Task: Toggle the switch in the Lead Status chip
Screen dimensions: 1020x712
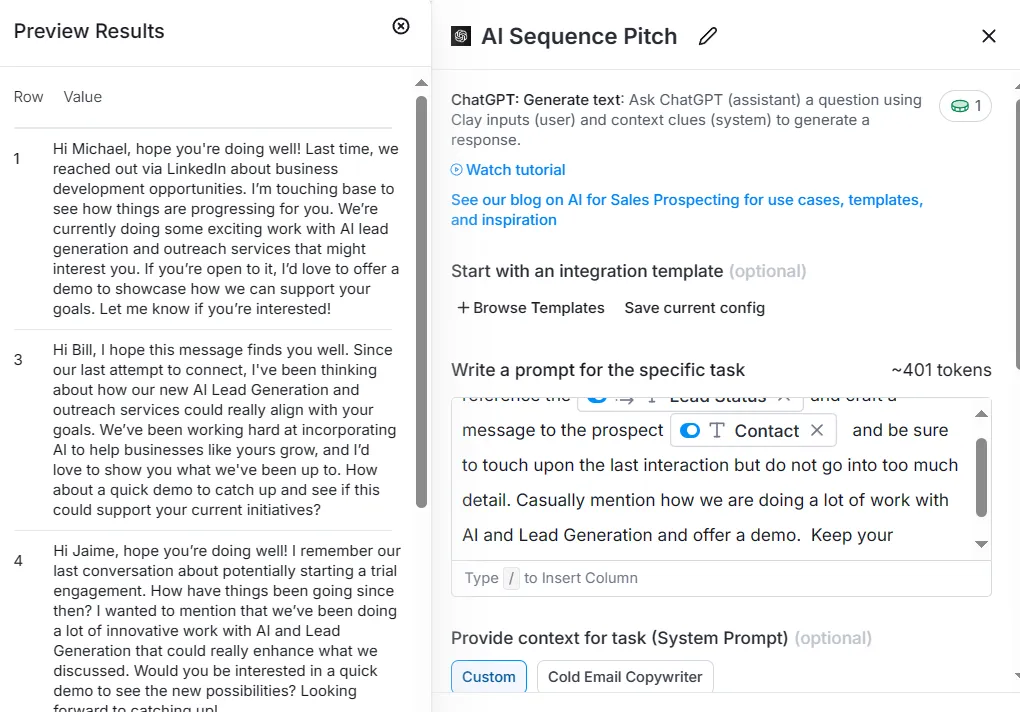Action: 597,398
